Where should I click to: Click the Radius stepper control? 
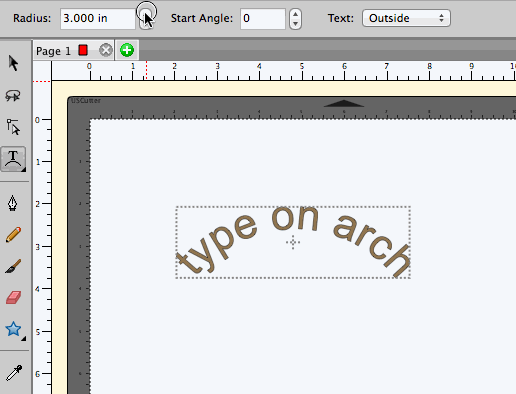[x=146, y=18]
